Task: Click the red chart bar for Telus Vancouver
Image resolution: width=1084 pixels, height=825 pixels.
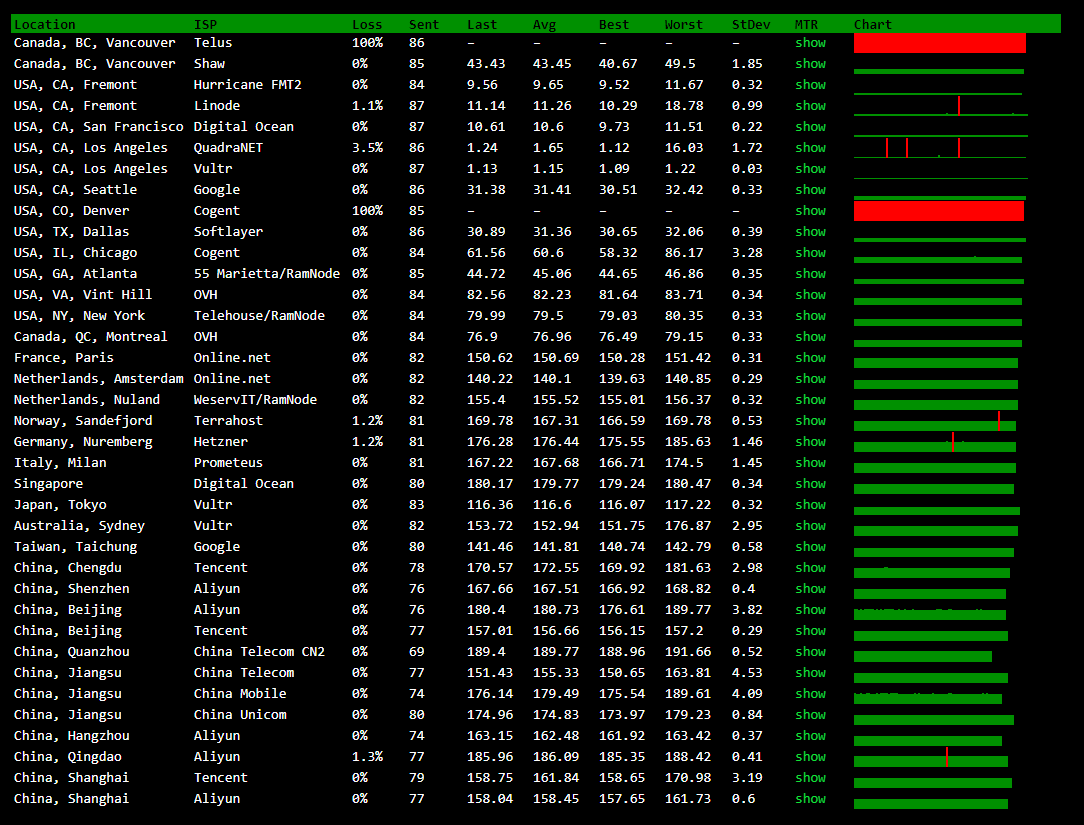Action: (940, 43)
